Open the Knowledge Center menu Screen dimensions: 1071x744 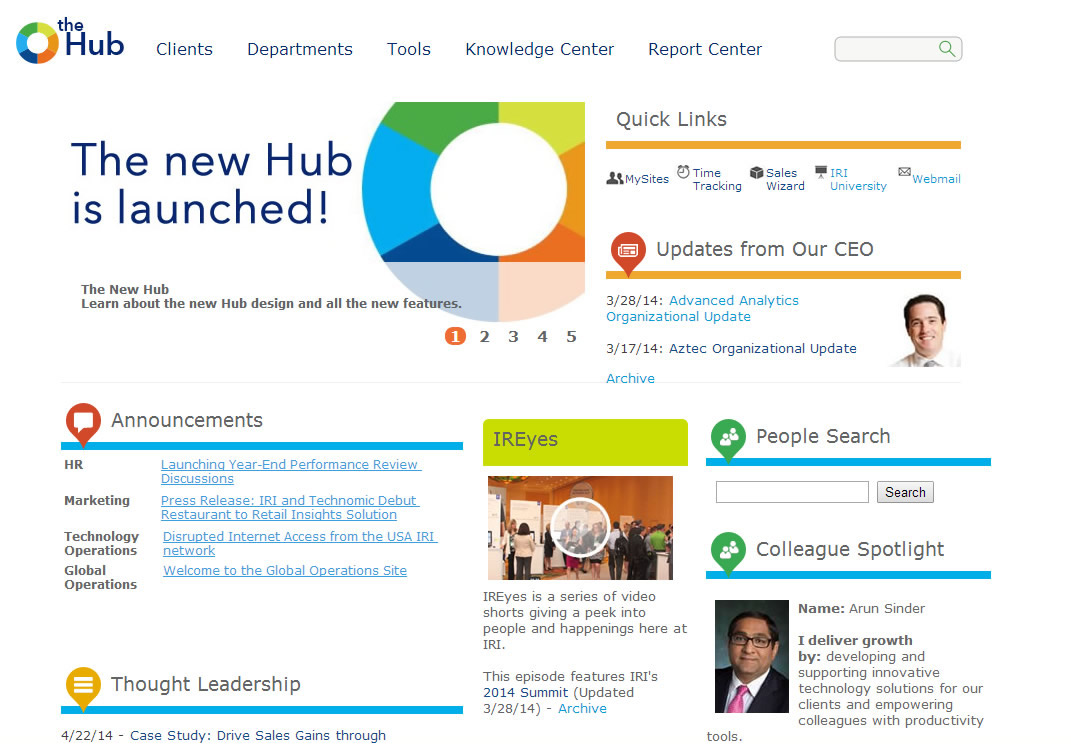(539, 49)
